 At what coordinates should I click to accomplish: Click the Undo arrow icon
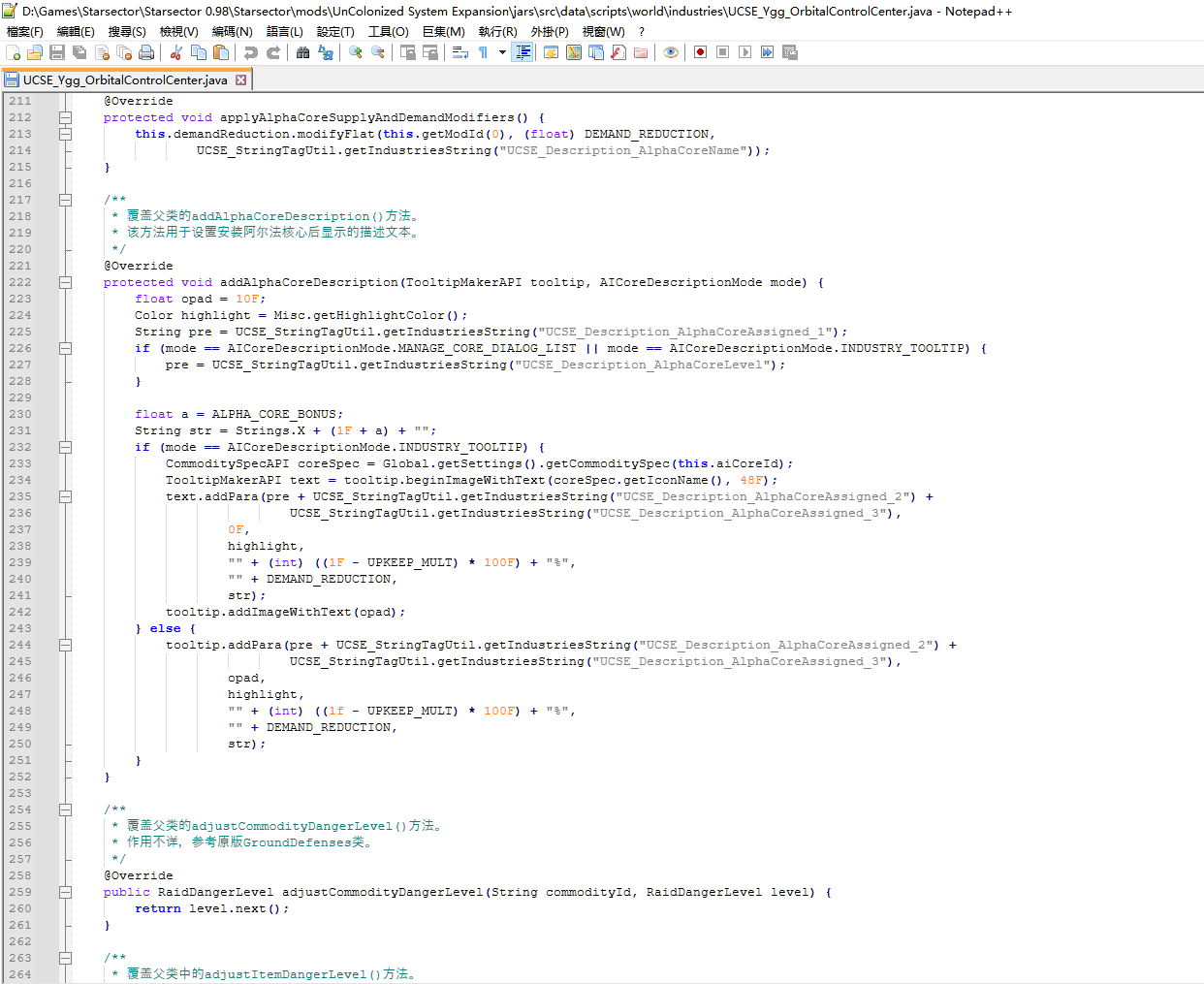coord(251,52)
